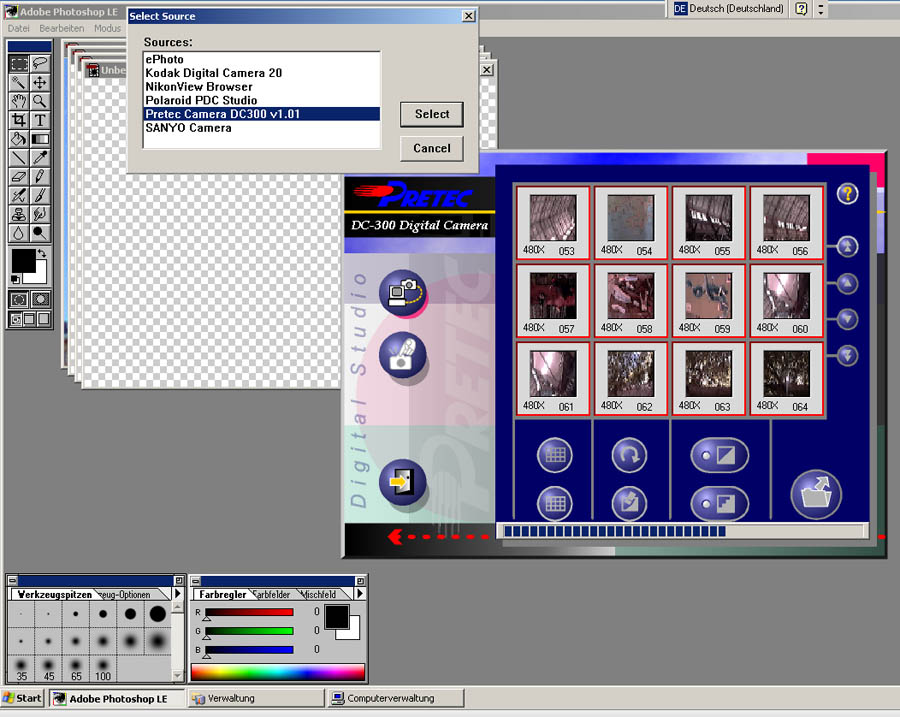Open the Windows Start menu
Screen dimensions: 900x717
click(22, 698)
